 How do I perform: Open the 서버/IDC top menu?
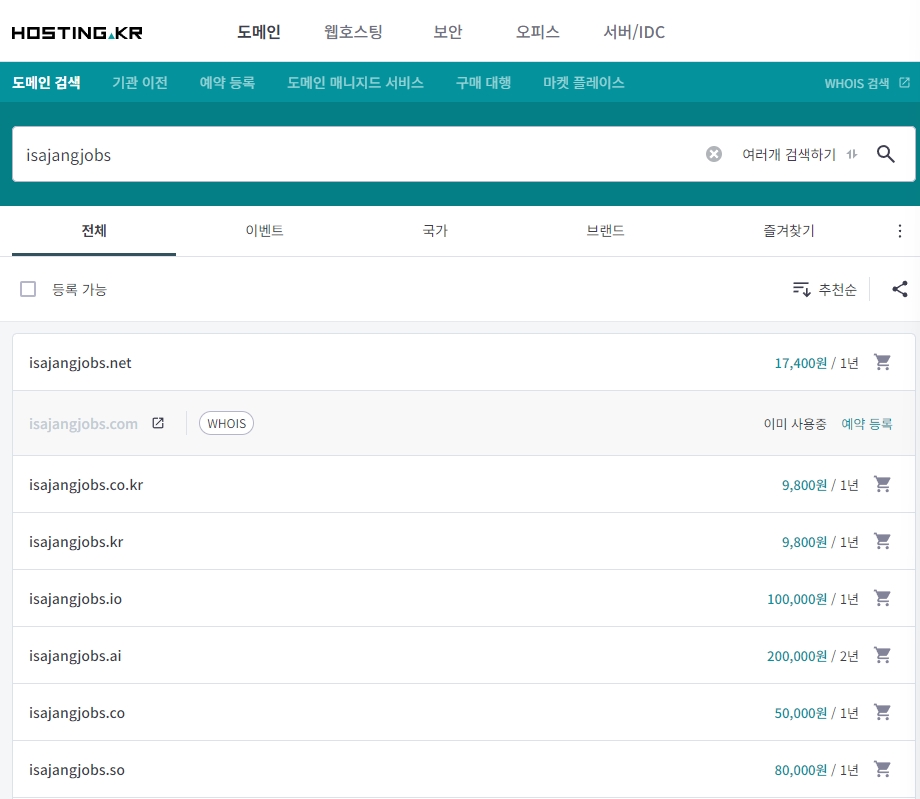(x=634, y=32)
